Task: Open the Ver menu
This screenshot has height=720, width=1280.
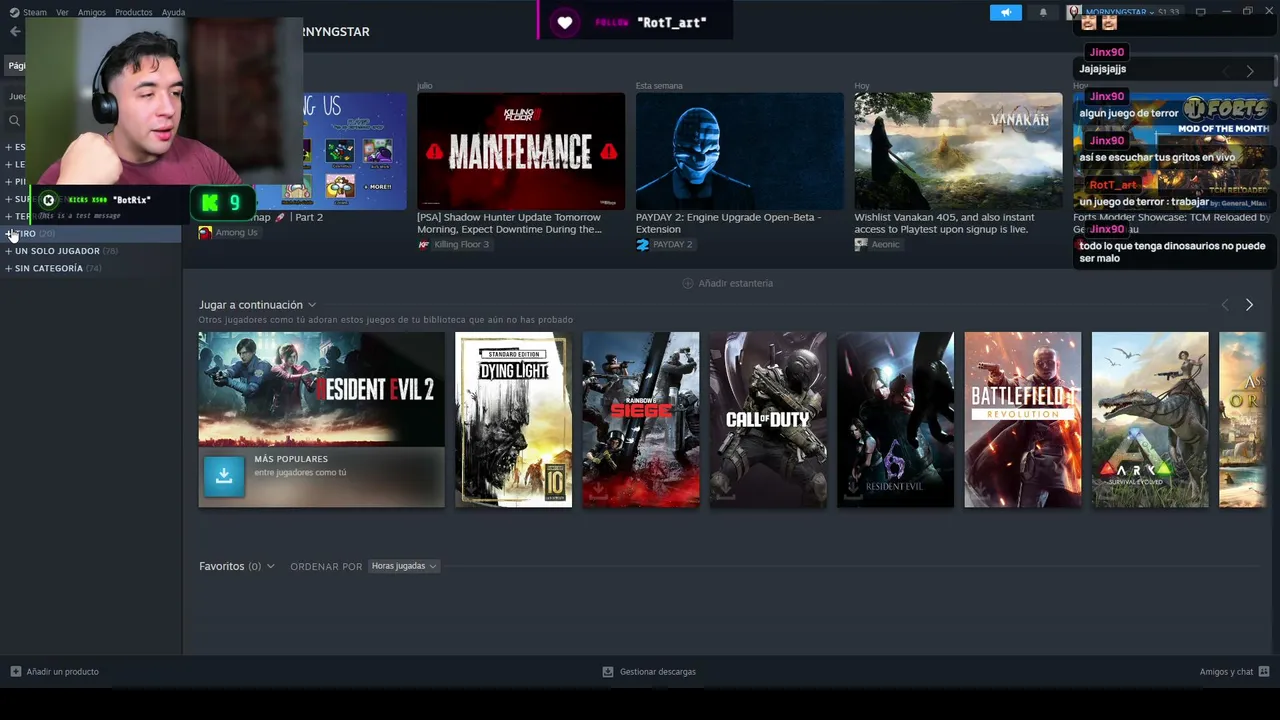Action: 62,12
